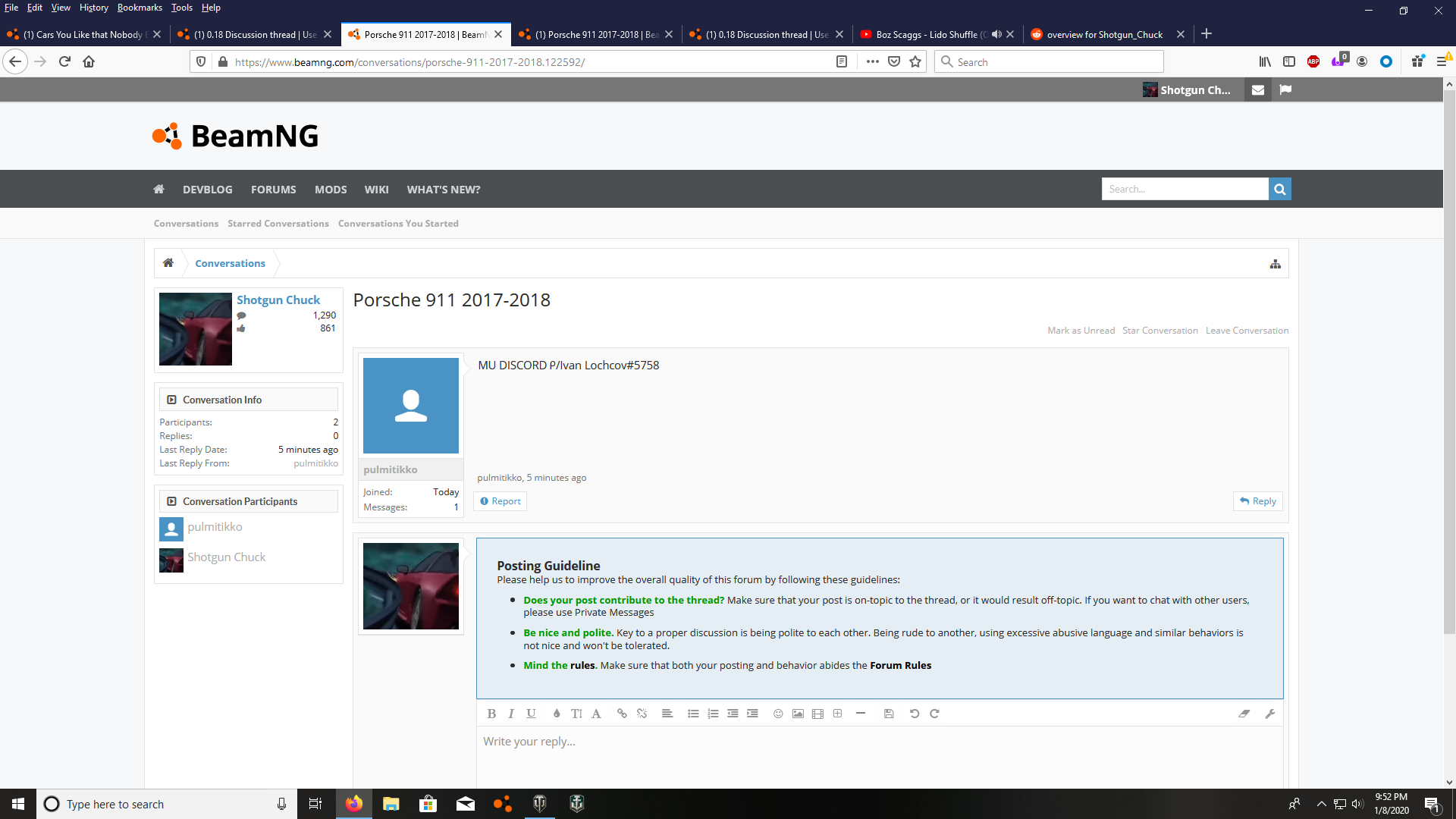Undo the last edit in editor

coord(915,714)
